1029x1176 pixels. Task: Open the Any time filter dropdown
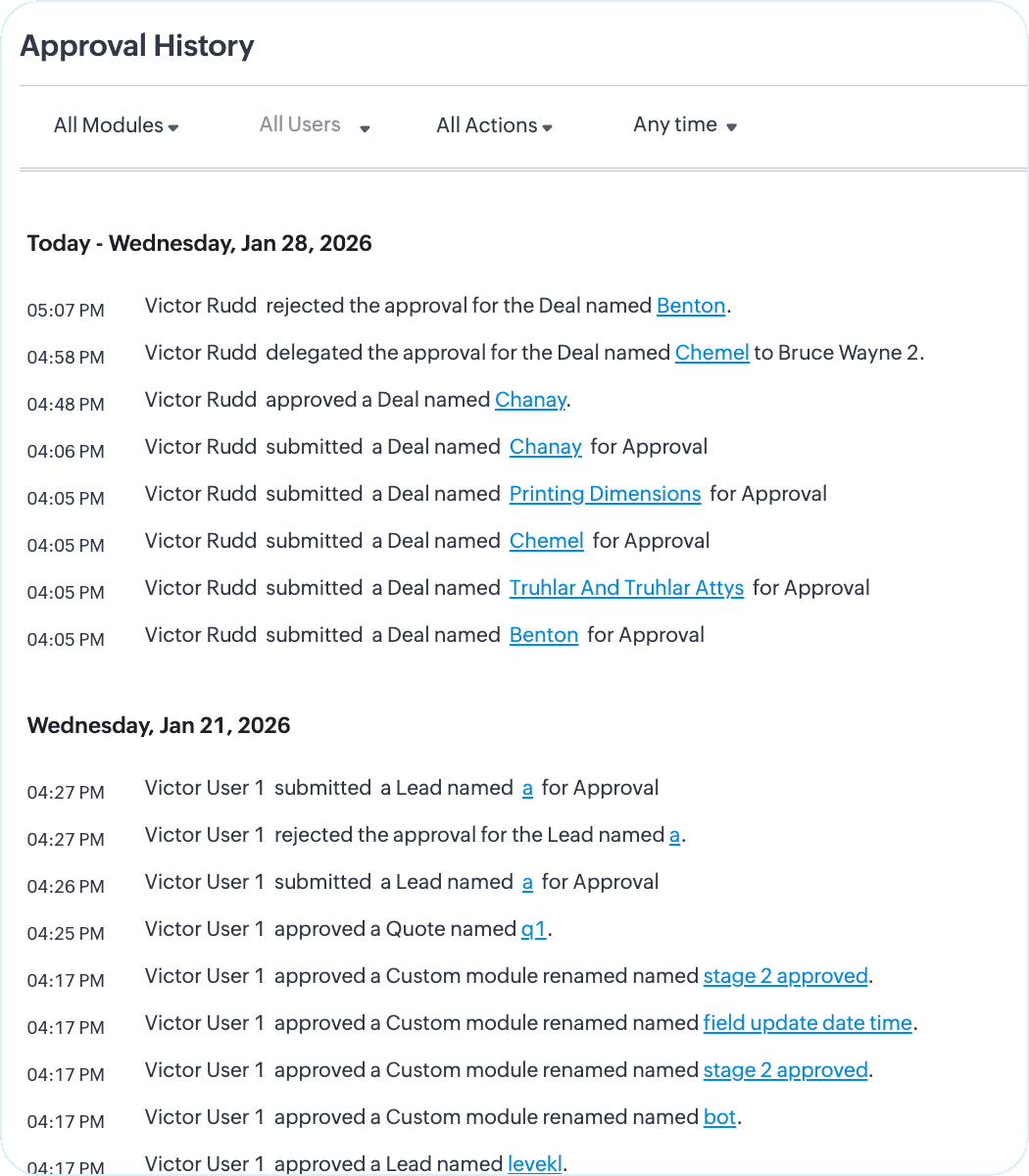(685, 124)
